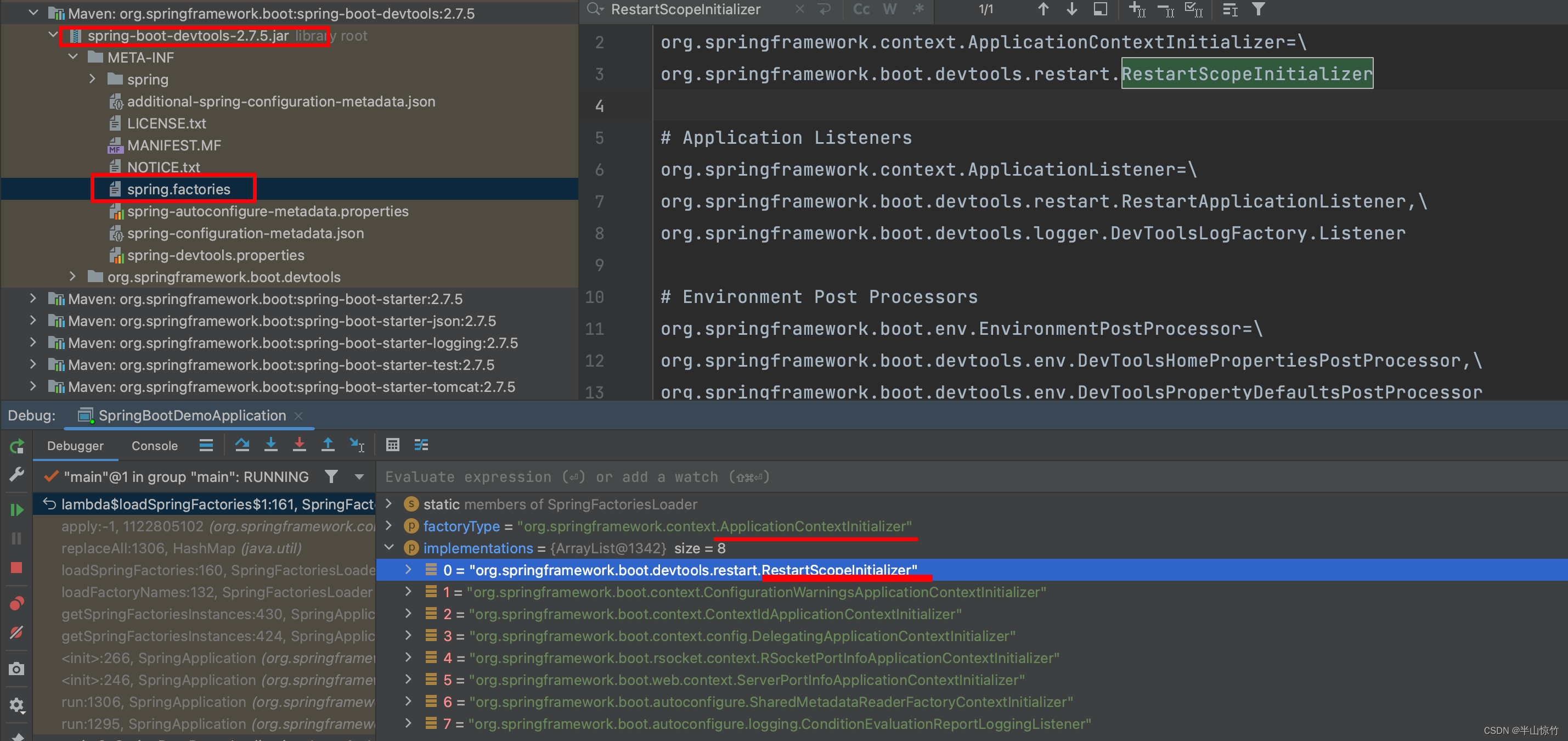Switch to the Console tab
Image resolution: width=1568 pixels, height=741 pixels.
coord(155,446)
